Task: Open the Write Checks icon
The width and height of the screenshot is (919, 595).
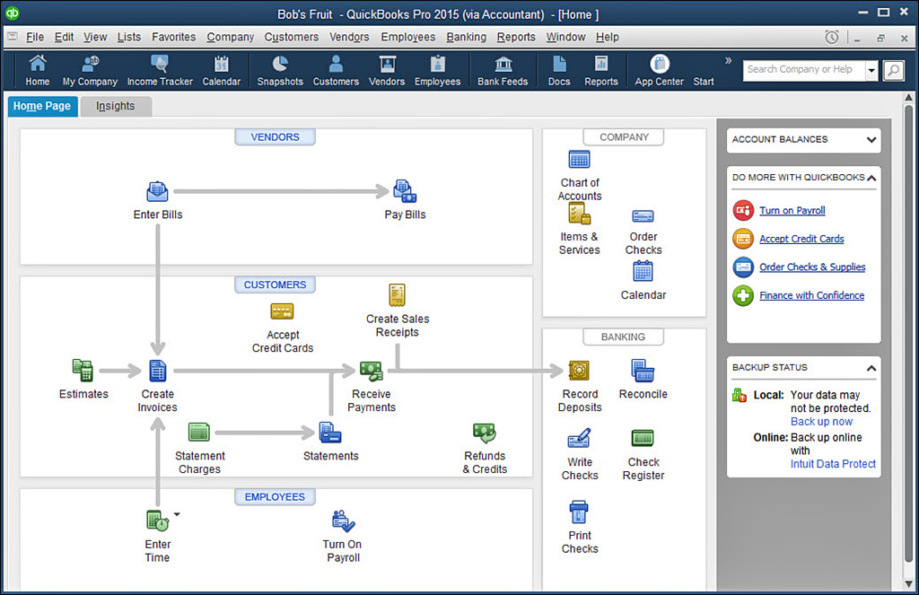Action: pos(579,440)
